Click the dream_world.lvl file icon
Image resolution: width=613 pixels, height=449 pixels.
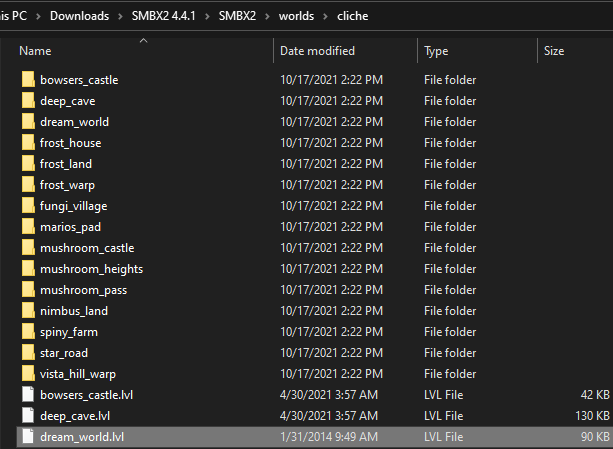(28, 437)
